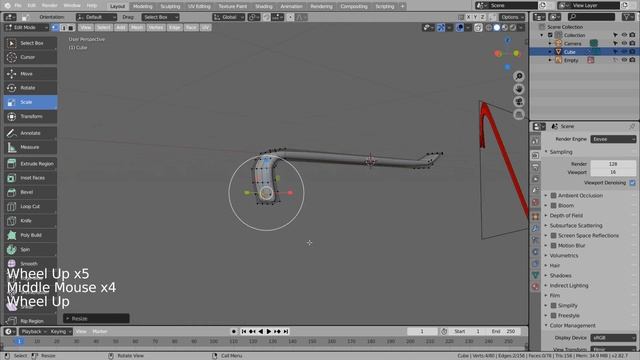
Task: Open the Global transform orientation dropdown
Action: [229, 17]
